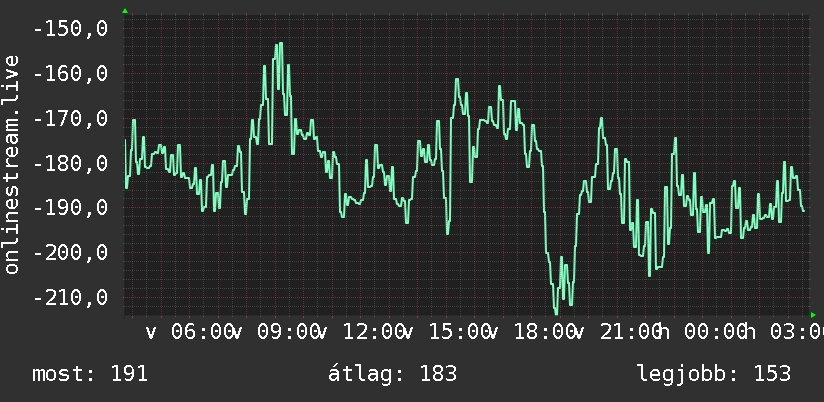Click the -150,0 y-axis label
824x402 pixels.
coord(70,29)
